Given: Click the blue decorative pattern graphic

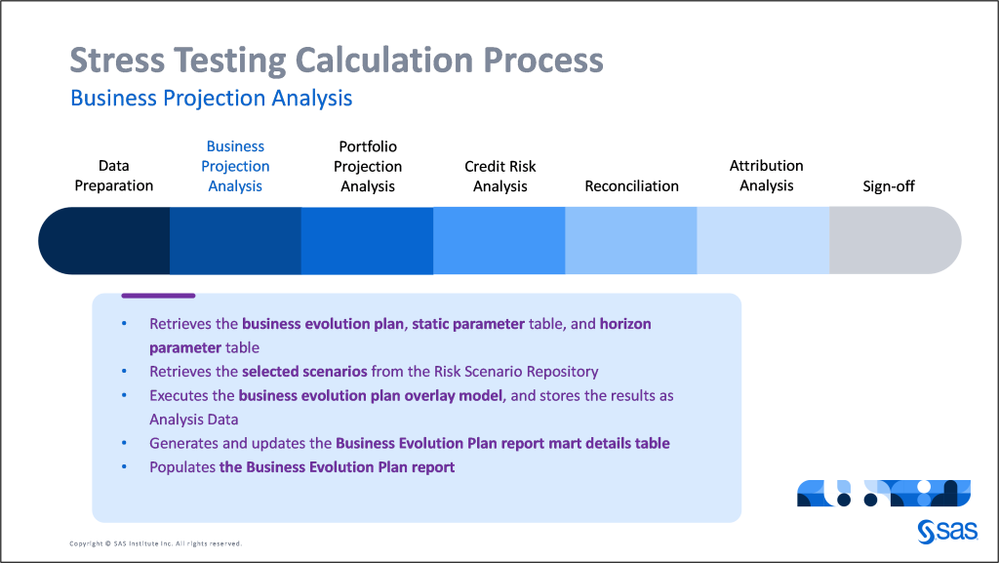Looking at the screenshot, I should click(x=883, y=493).
